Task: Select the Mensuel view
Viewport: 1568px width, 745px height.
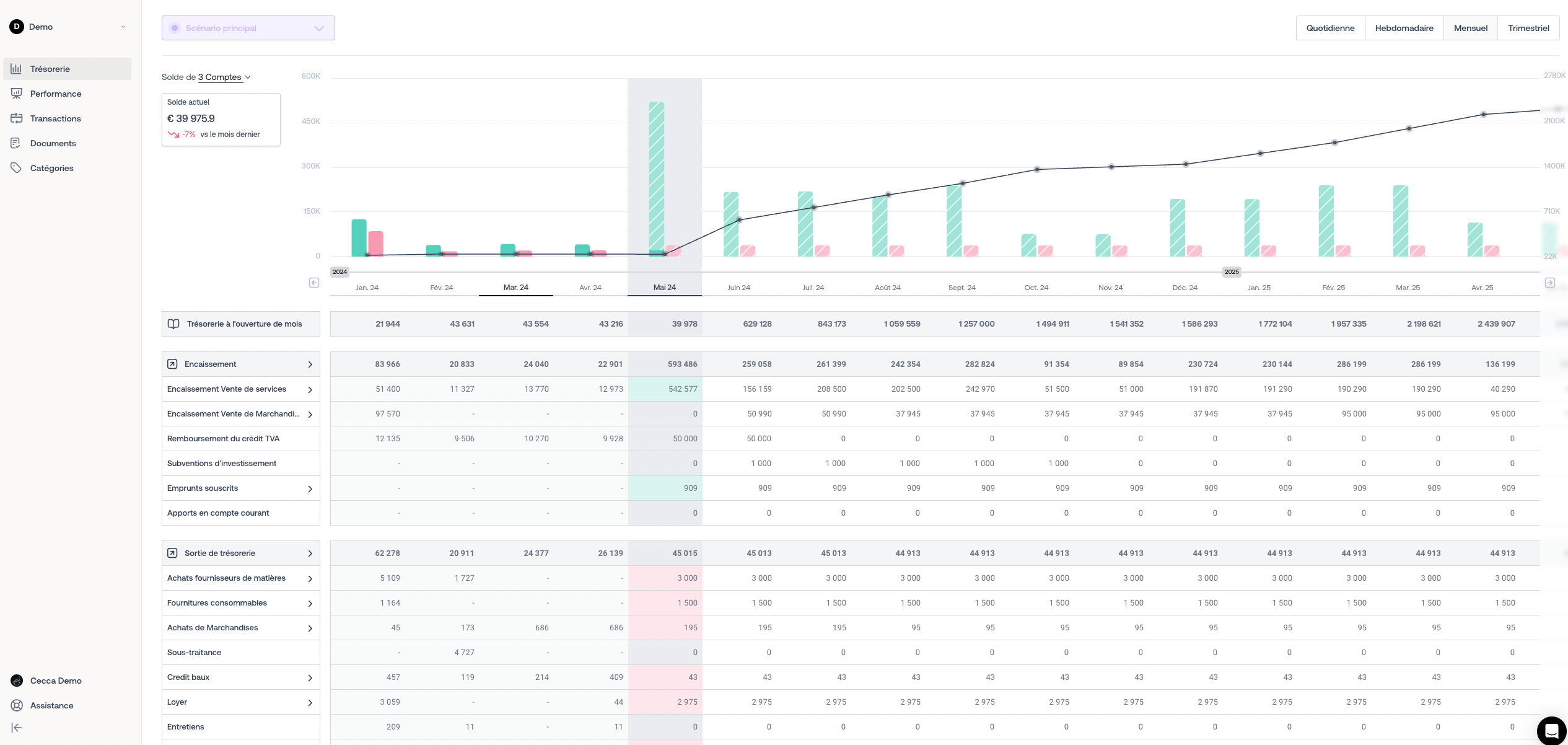Action: (x=1471, y=28)
